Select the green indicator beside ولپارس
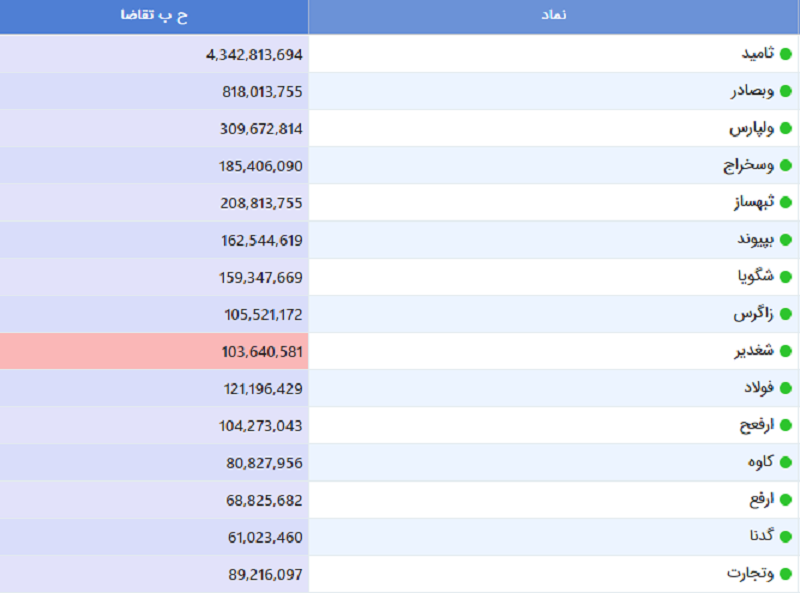Image resolution: width=800 pixels, height=593 pixels. coord(785,128)
